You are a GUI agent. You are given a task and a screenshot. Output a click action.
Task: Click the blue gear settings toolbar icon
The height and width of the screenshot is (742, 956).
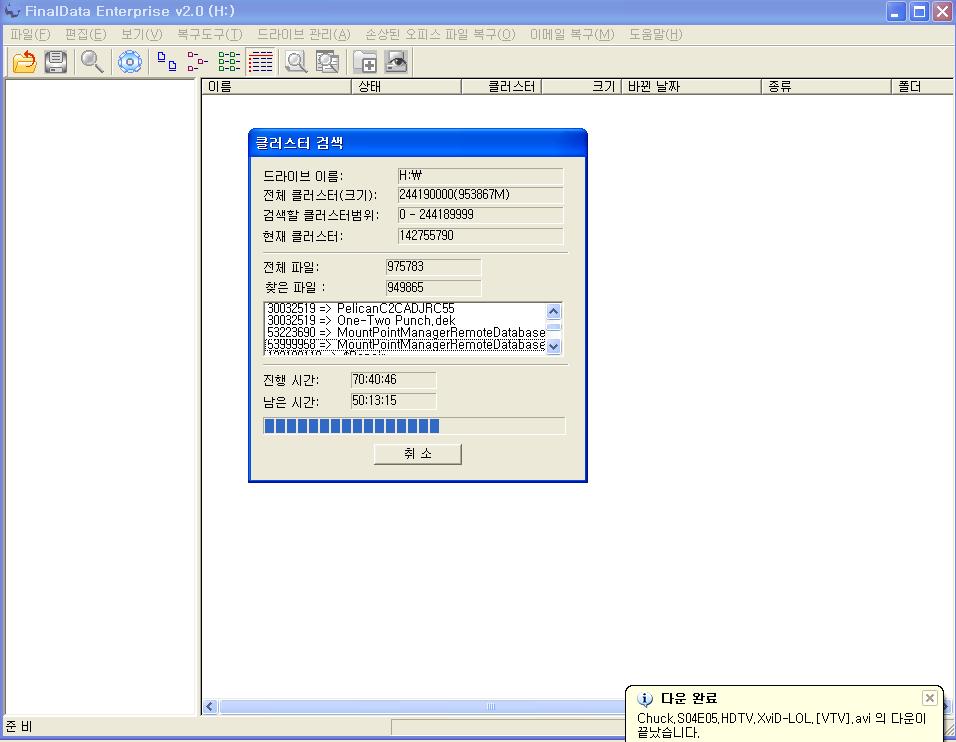point(130,62)
